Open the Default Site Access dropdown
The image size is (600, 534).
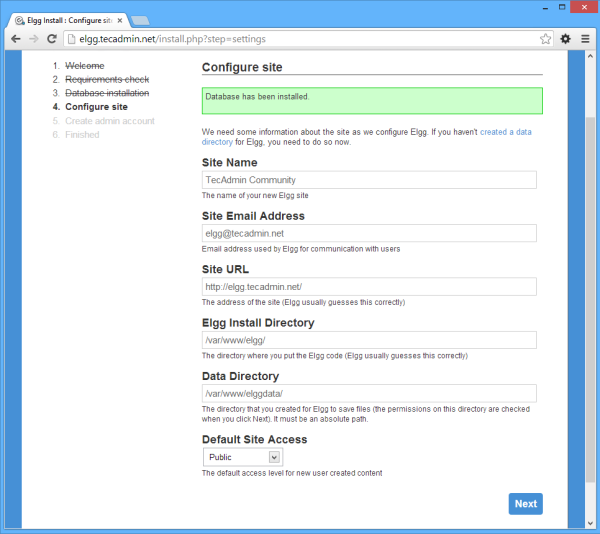coord(244,457)
